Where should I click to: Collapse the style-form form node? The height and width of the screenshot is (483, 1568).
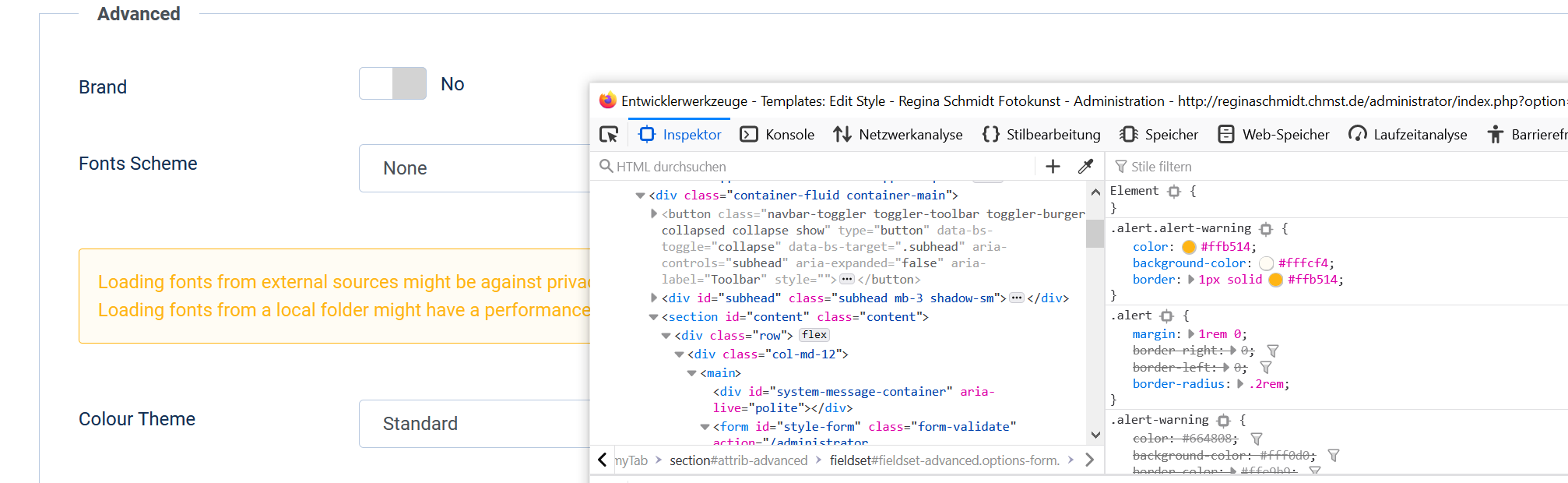coord(705,427)
